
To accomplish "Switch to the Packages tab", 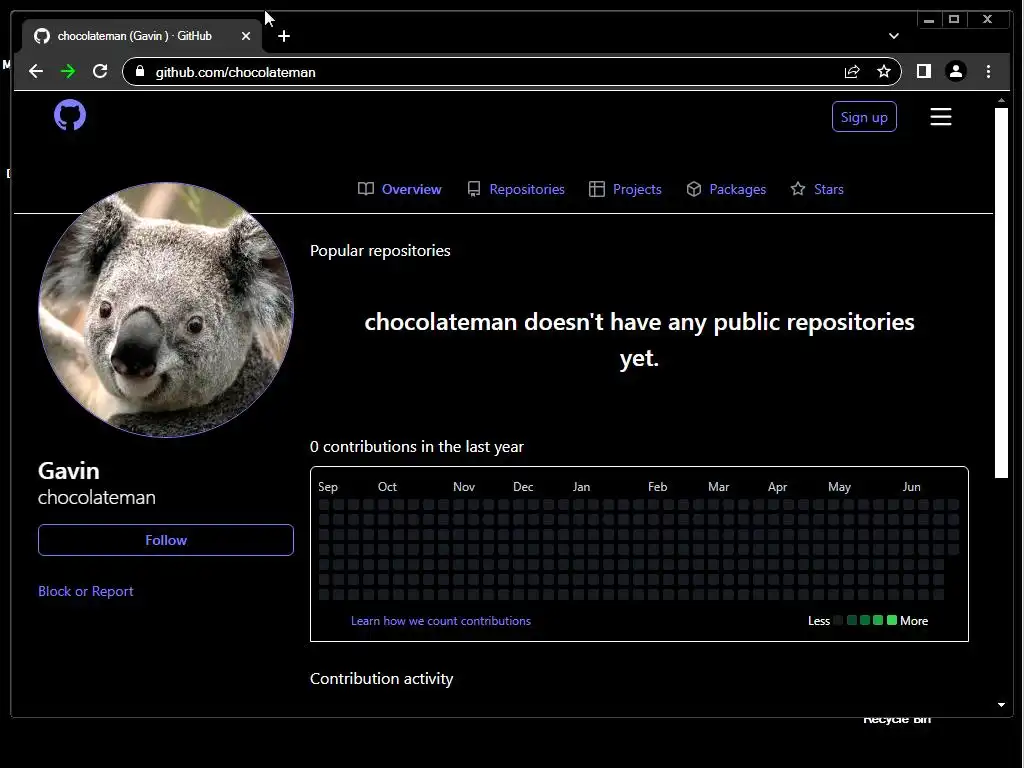I will pyautogui.click(x=726, y=189).
